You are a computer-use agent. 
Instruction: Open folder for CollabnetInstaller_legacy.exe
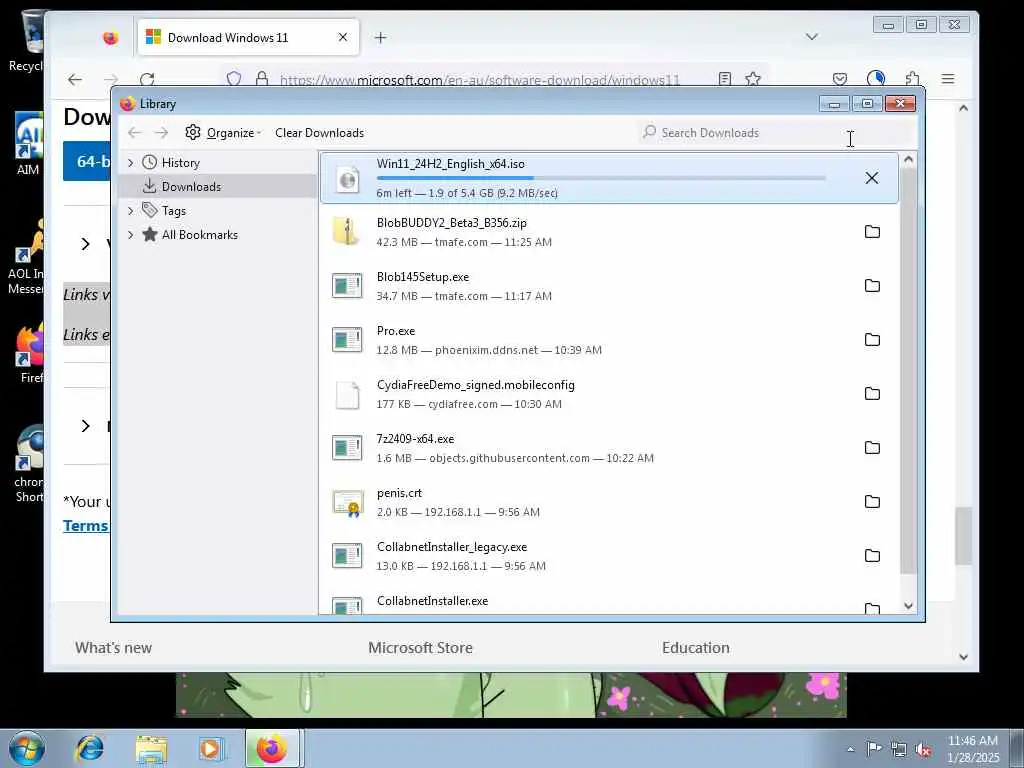pos(872,556)
